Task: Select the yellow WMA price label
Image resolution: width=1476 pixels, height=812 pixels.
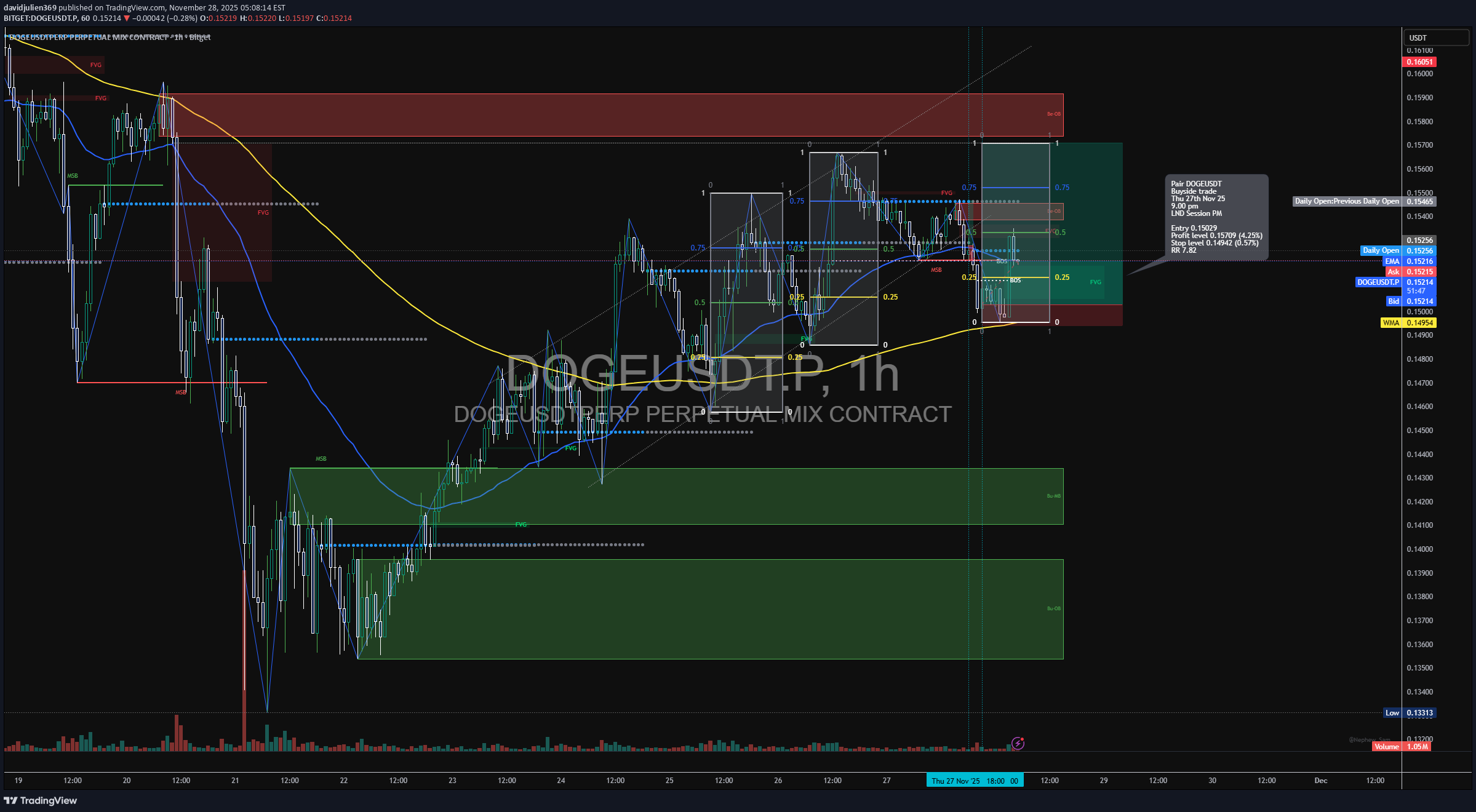Action: pos(1390,322)
